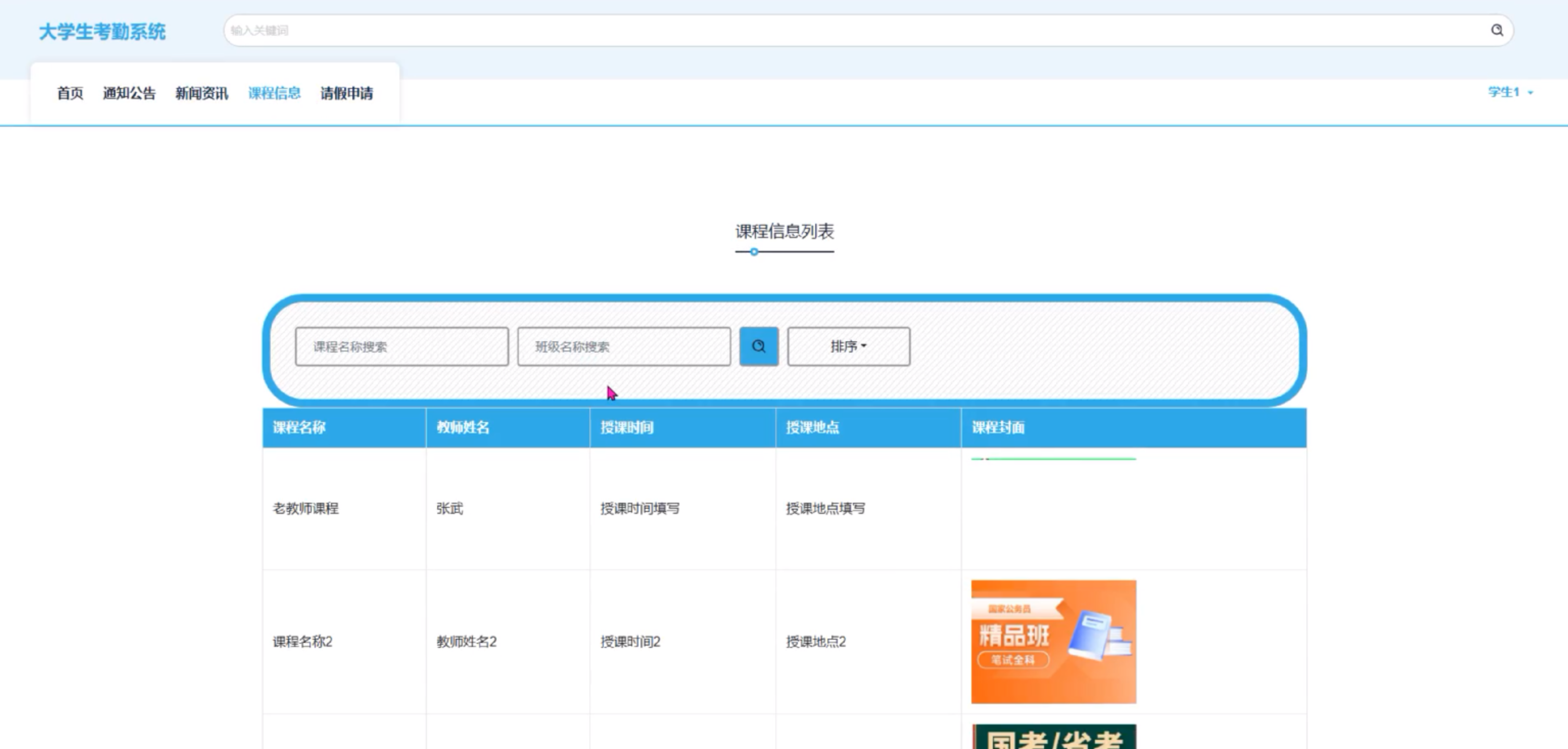The image size is (1568, 749).
Task: Click the blue course search button
Action: [758, 346]
